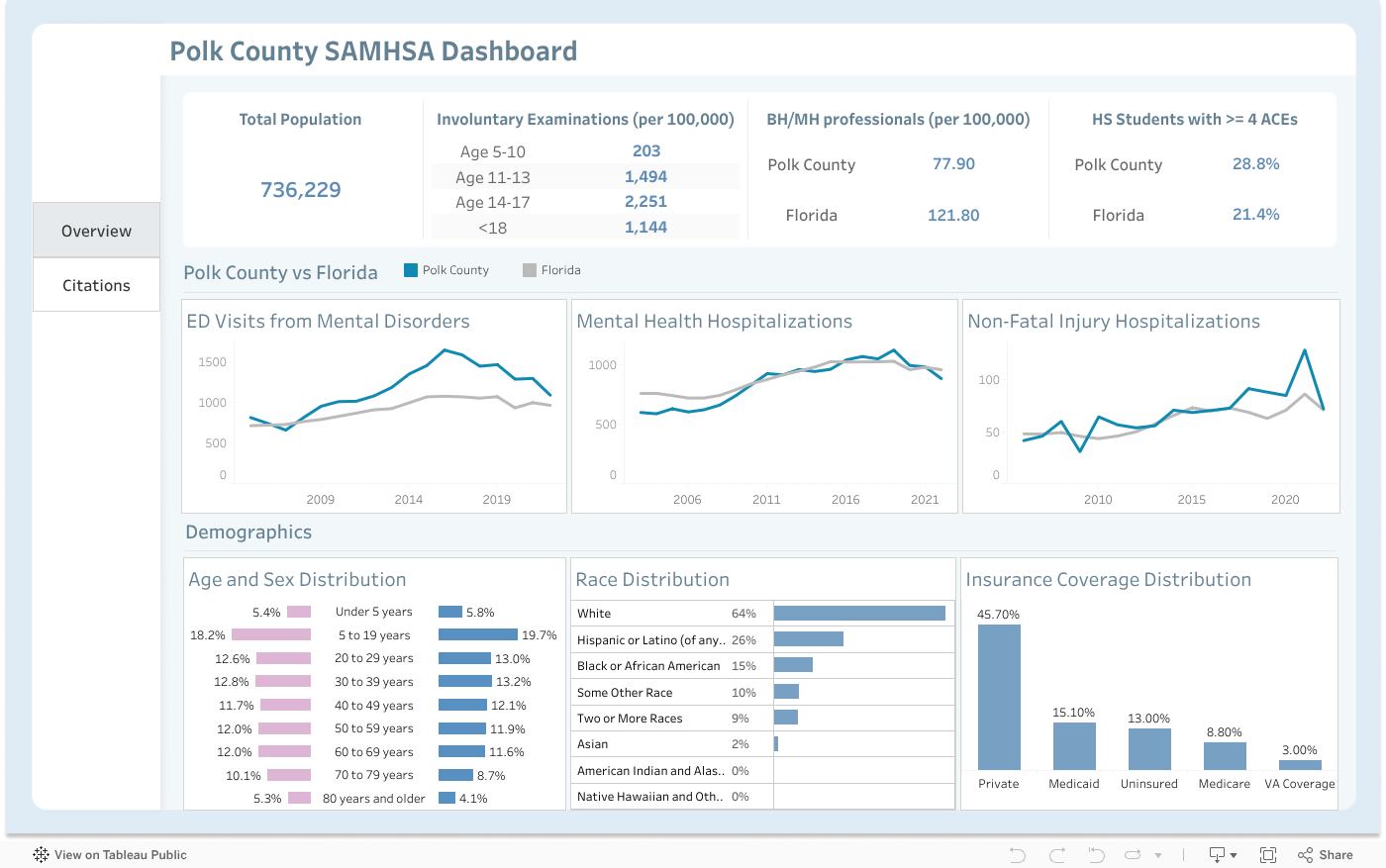Select the White race distribution bar

859,614
